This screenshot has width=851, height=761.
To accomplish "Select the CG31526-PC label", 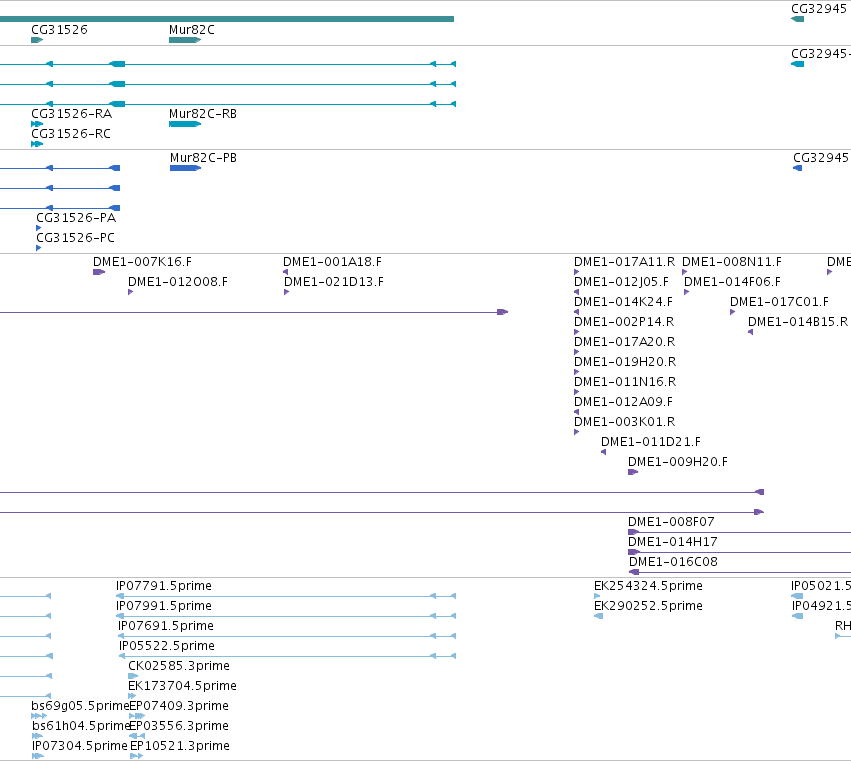I will tap(75, 238).
